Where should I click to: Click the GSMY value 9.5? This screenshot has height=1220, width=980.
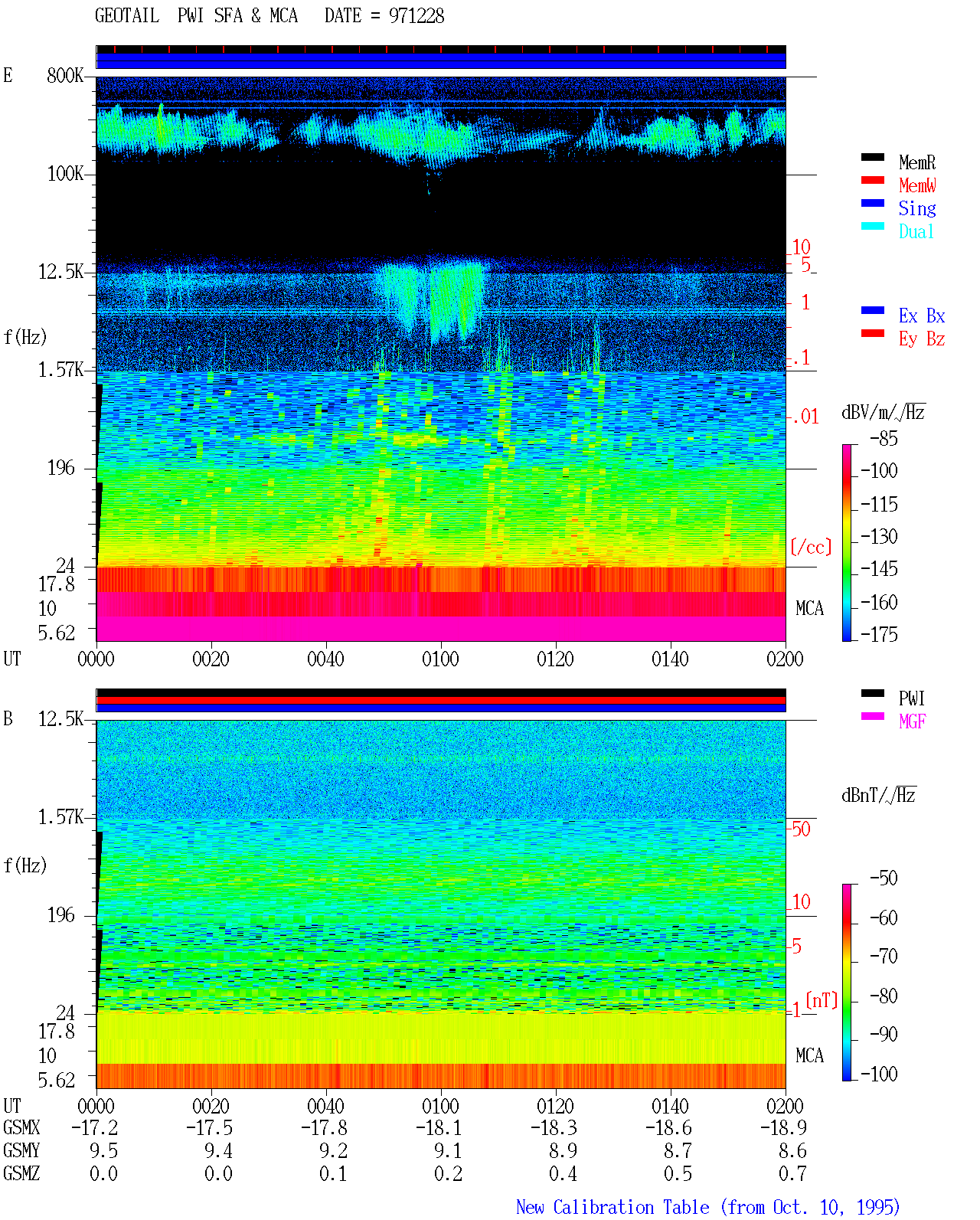pos(103,1150)
